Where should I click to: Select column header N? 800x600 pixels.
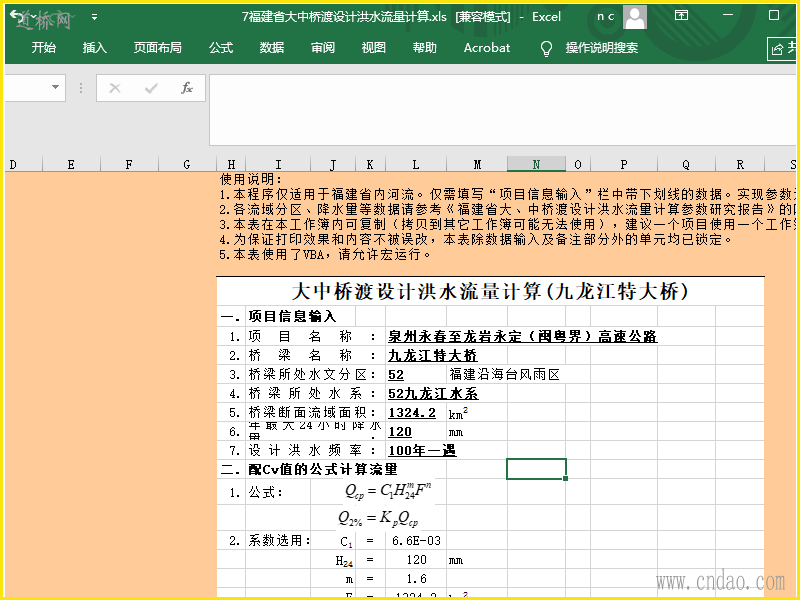[536, 164]
